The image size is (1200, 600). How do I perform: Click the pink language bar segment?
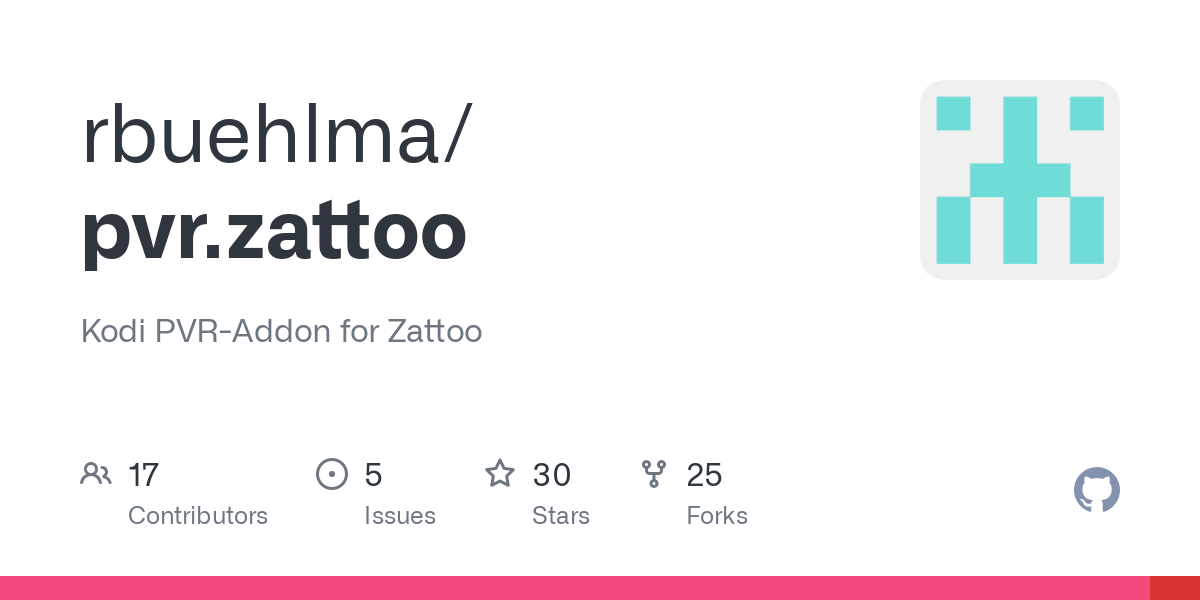pyautogui.click(x=575, y=588)
